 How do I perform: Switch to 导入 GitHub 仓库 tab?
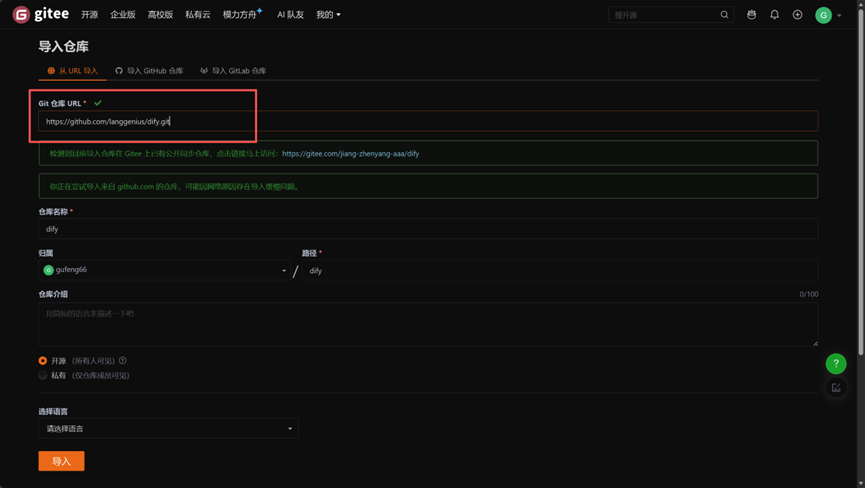(149, 71)
